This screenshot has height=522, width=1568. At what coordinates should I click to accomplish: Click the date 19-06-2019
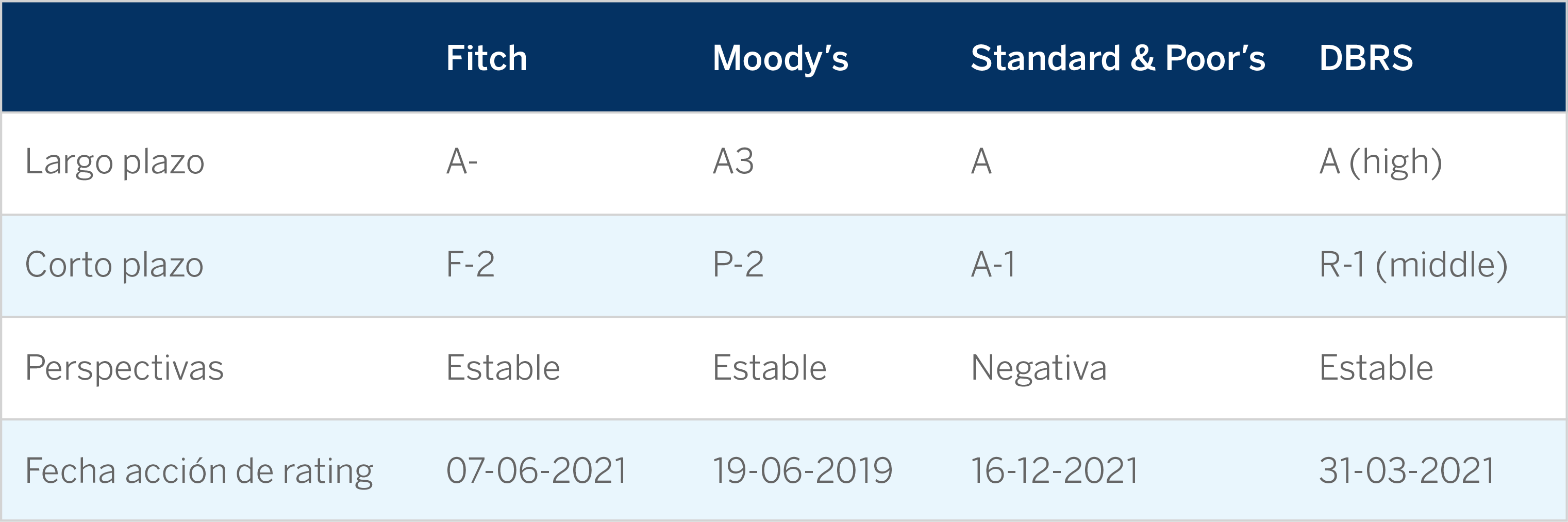(802, 471)
